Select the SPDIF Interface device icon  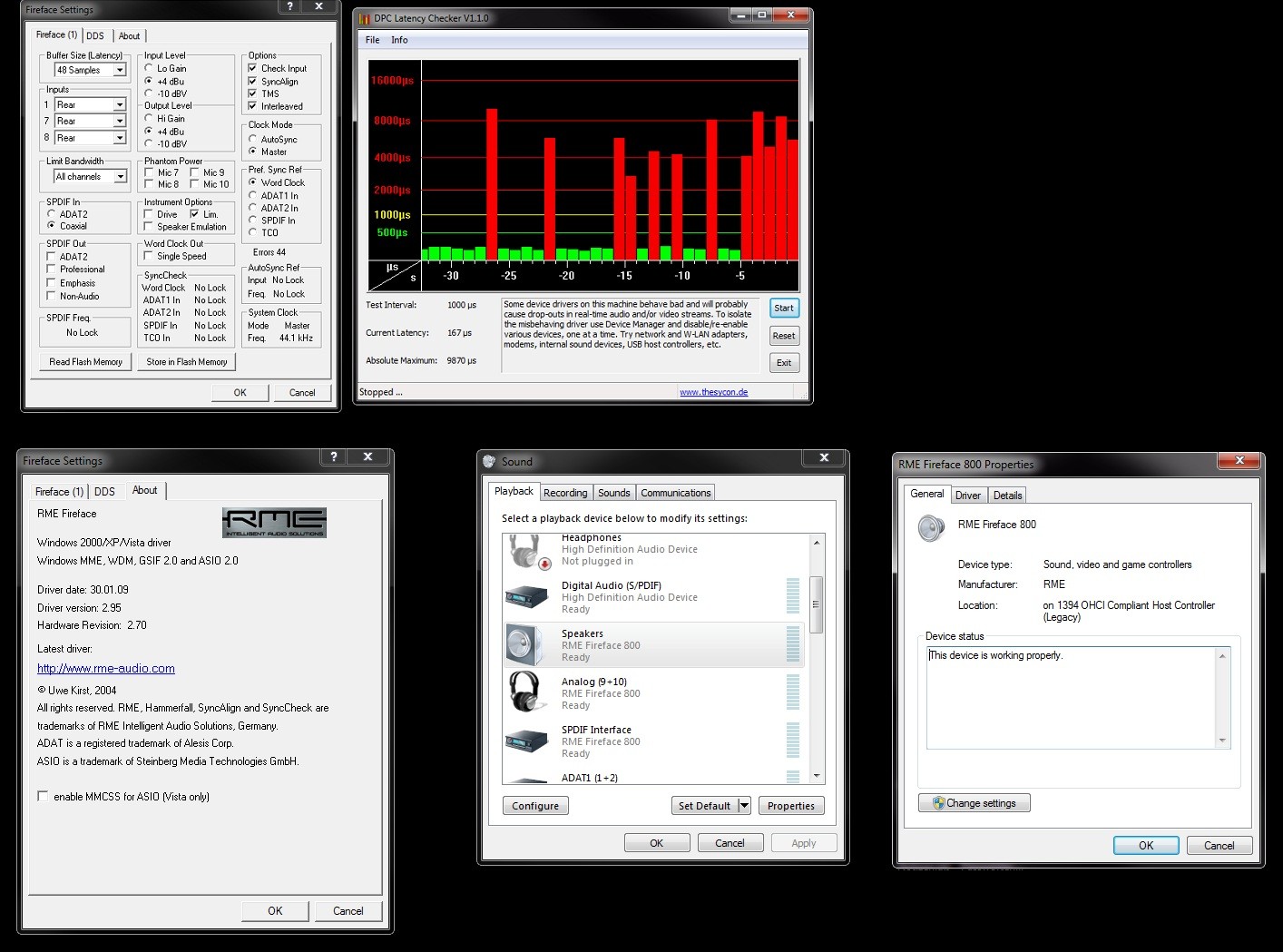527,741
